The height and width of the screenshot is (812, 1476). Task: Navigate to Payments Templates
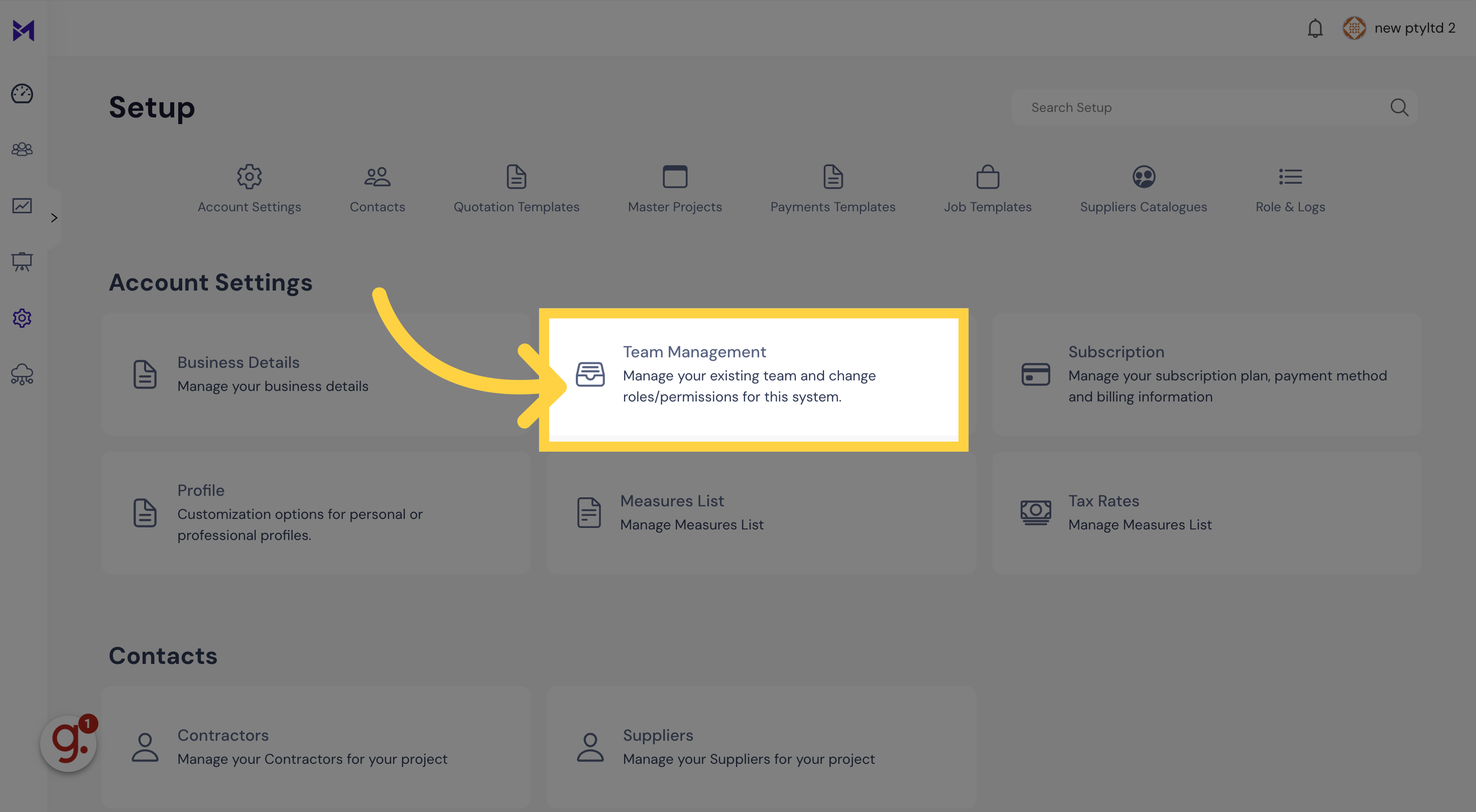tap(832, 187)
